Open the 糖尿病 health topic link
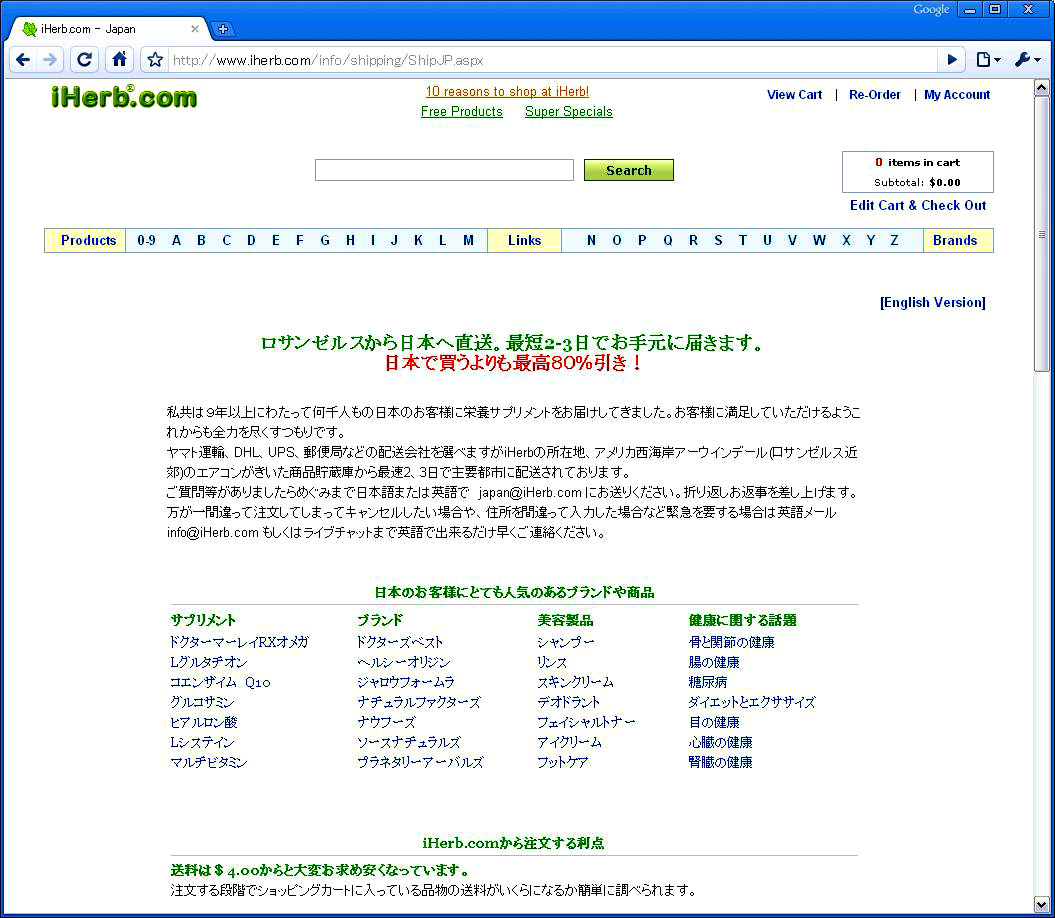The image size is (1055, 918). pyautogui.click(x=707, y=682)
